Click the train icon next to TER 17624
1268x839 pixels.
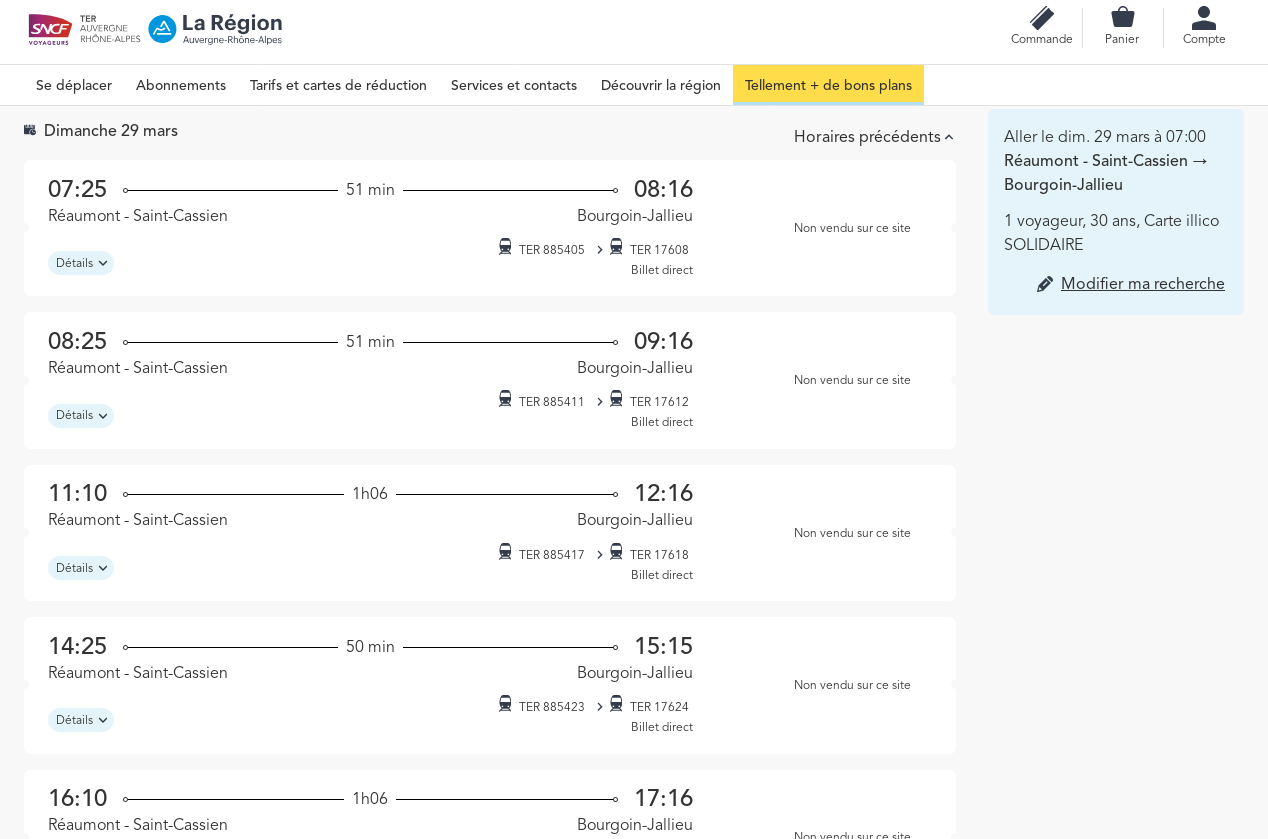[x=616, y=704]
